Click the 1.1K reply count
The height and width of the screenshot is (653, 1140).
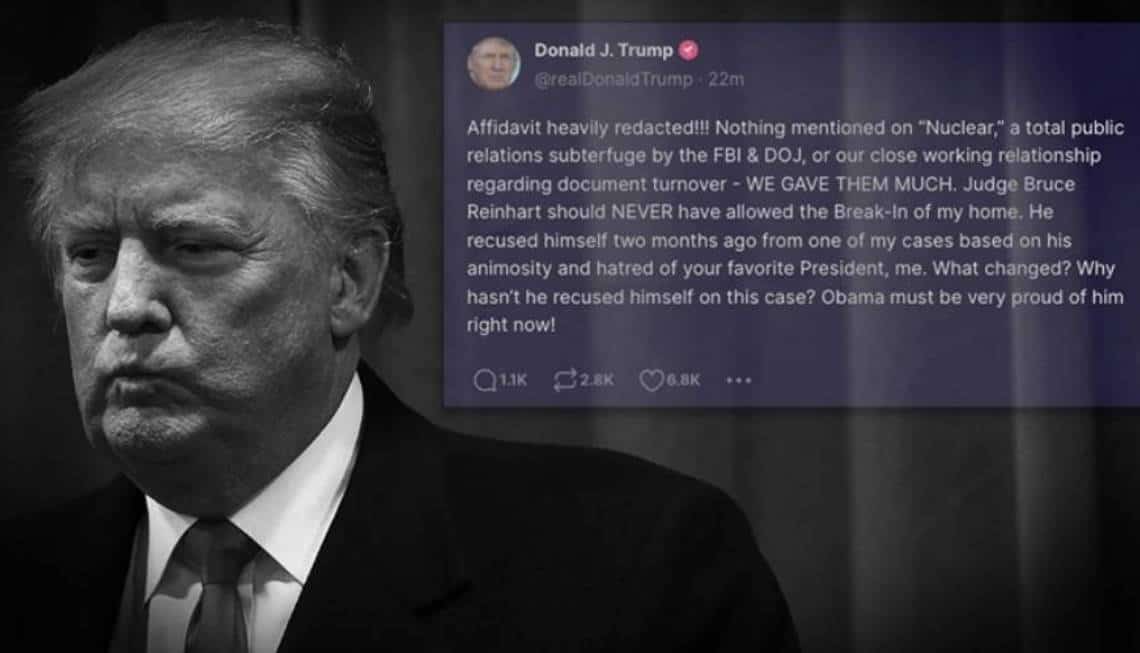pyautogui.click(x=513, y=380)
